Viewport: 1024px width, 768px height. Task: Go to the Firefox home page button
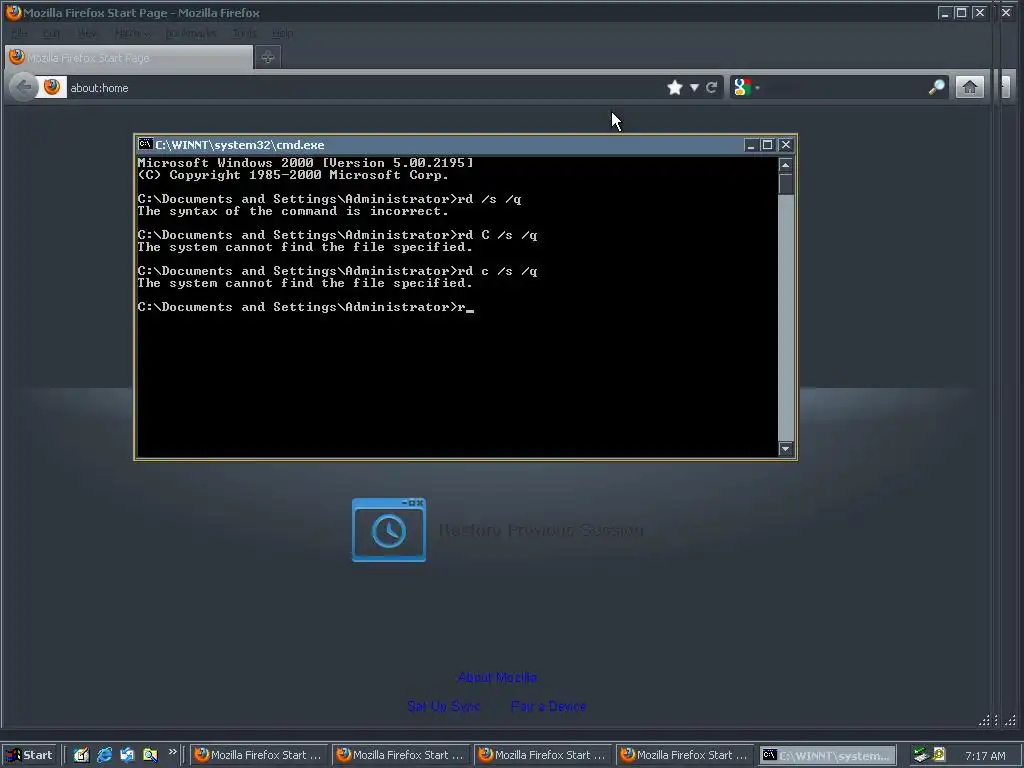[970, 87]
